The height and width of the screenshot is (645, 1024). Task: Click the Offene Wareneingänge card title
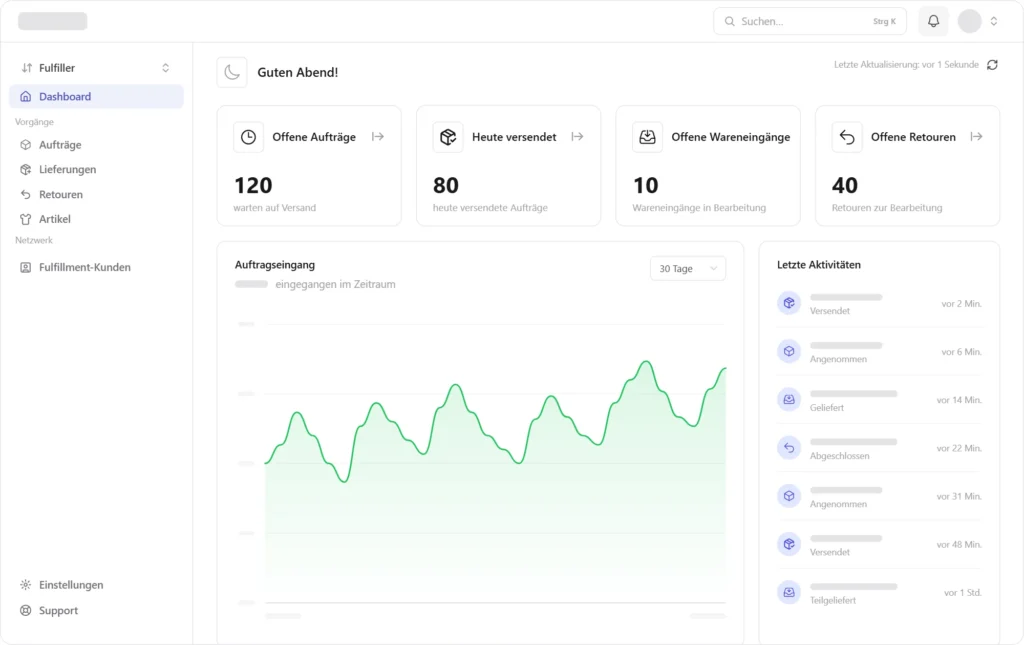(731, 137)
